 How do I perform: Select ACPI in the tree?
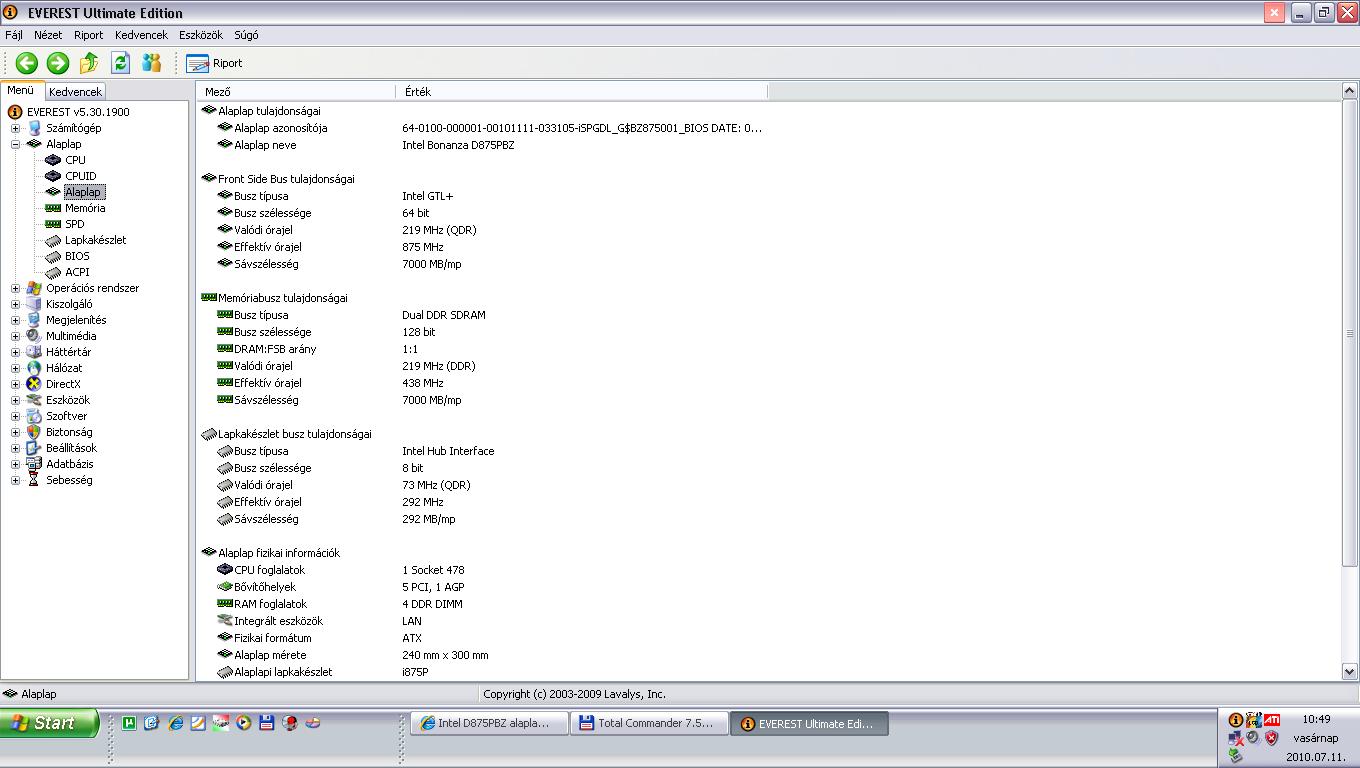[77, 272]
